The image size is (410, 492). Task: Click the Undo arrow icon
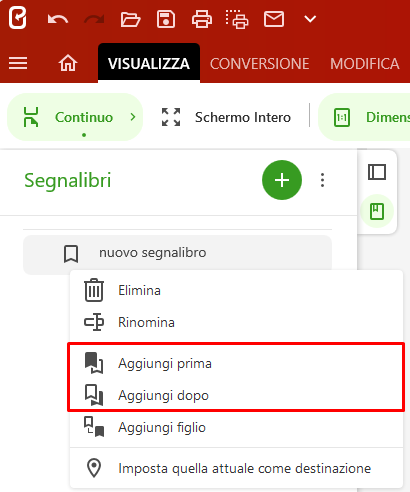(x=58, y=19)
